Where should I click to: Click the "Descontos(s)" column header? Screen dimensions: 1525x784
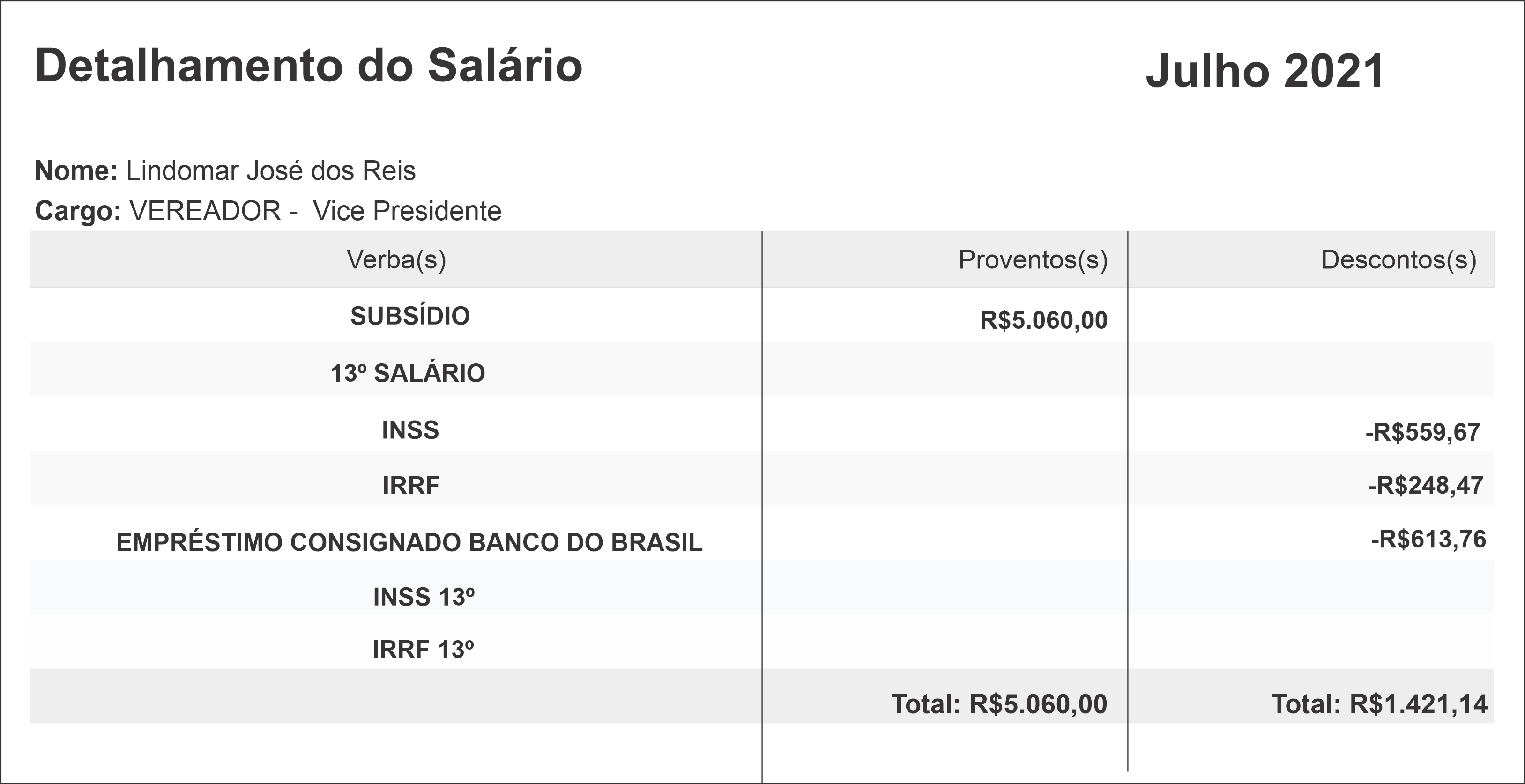point(1399,260)
